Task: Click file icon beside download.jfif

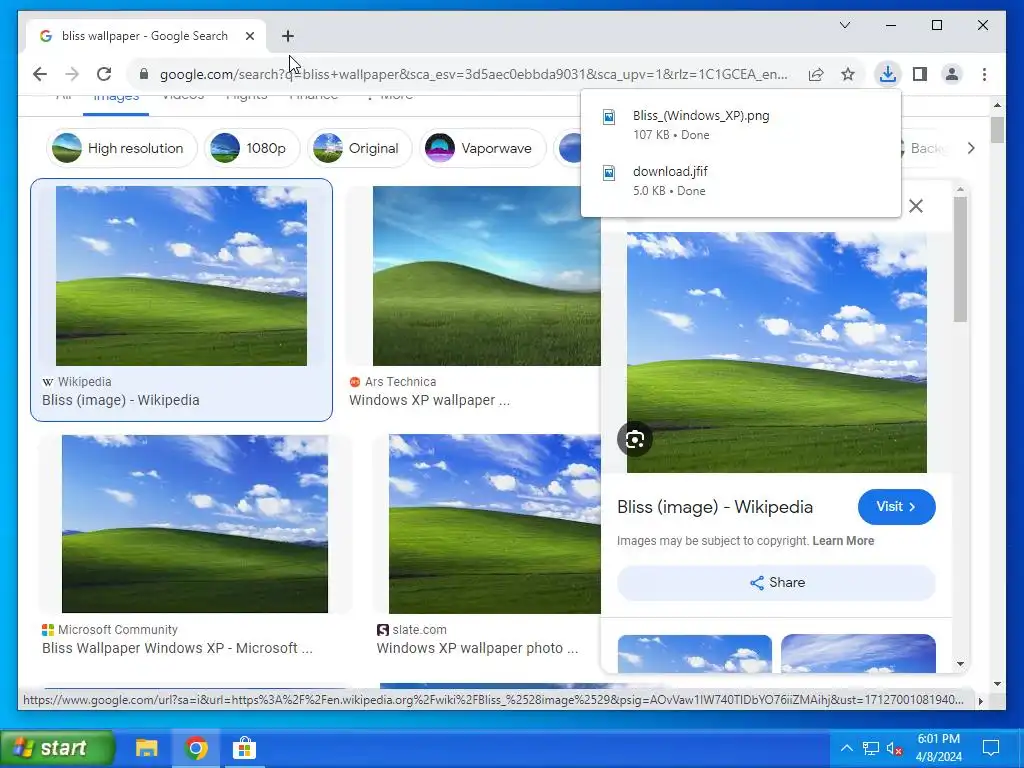Action: (x=609, y=172)
